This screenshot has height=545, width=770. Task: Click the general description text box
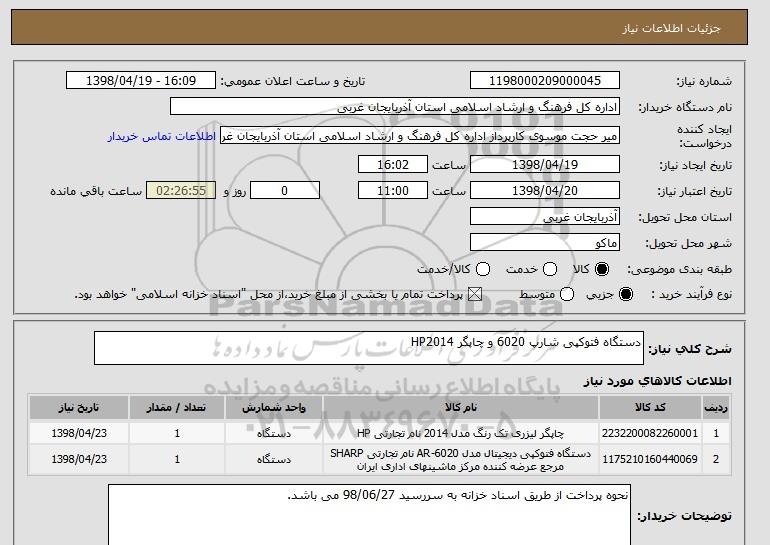369,348
